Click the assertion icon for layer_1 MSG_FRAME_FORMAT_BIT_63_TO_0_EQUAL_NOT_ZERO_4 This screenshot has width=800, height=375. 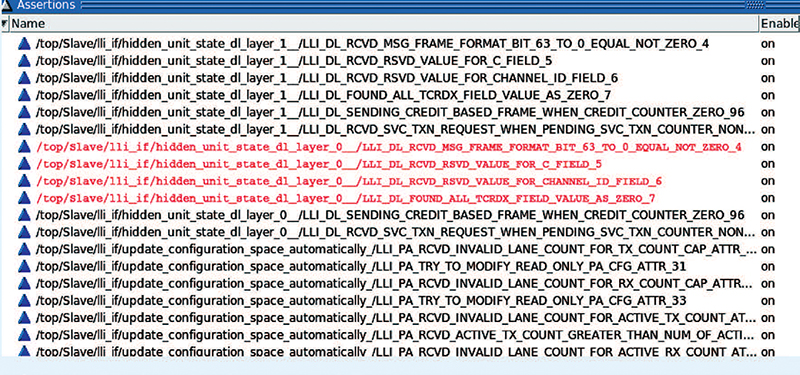click(23, 44)
